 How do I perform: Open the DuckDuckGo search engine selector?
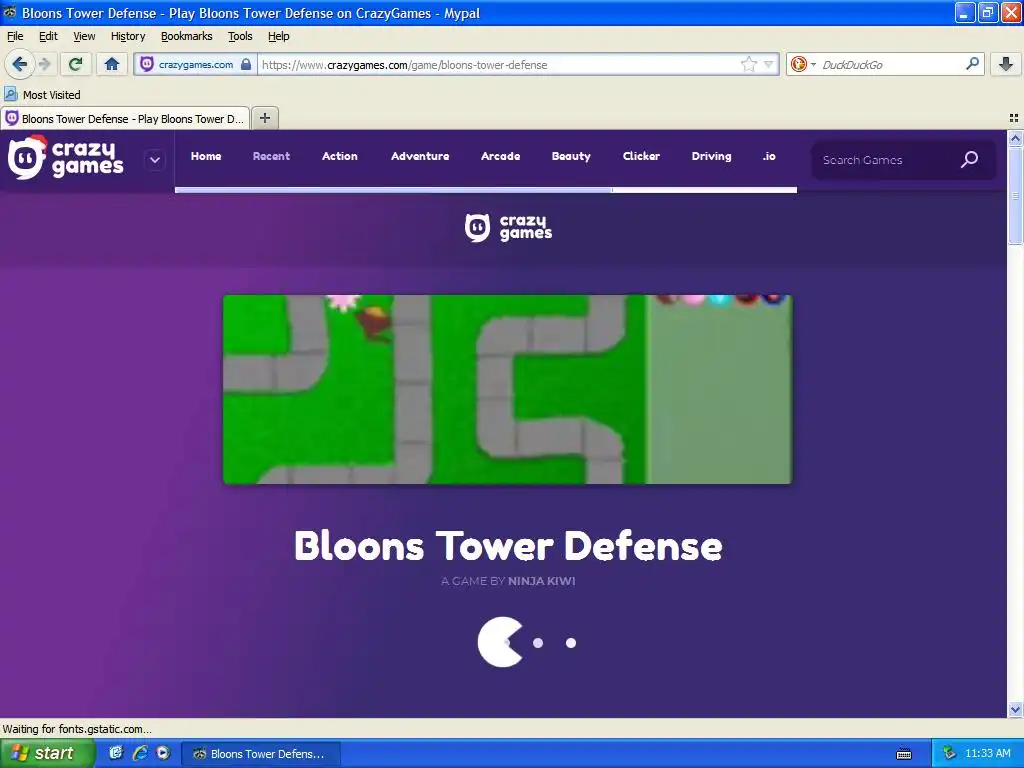coord(803,64)
